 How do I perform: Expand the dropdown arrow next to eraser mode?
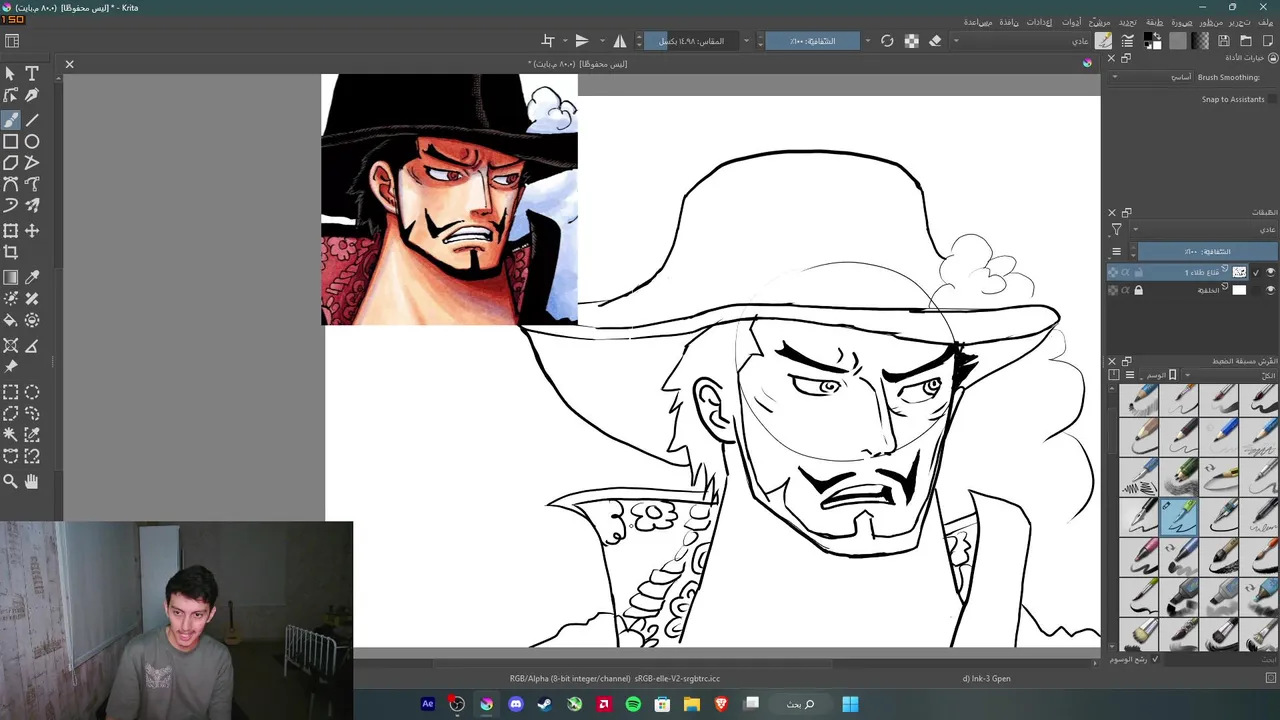[x=956, y=41]
